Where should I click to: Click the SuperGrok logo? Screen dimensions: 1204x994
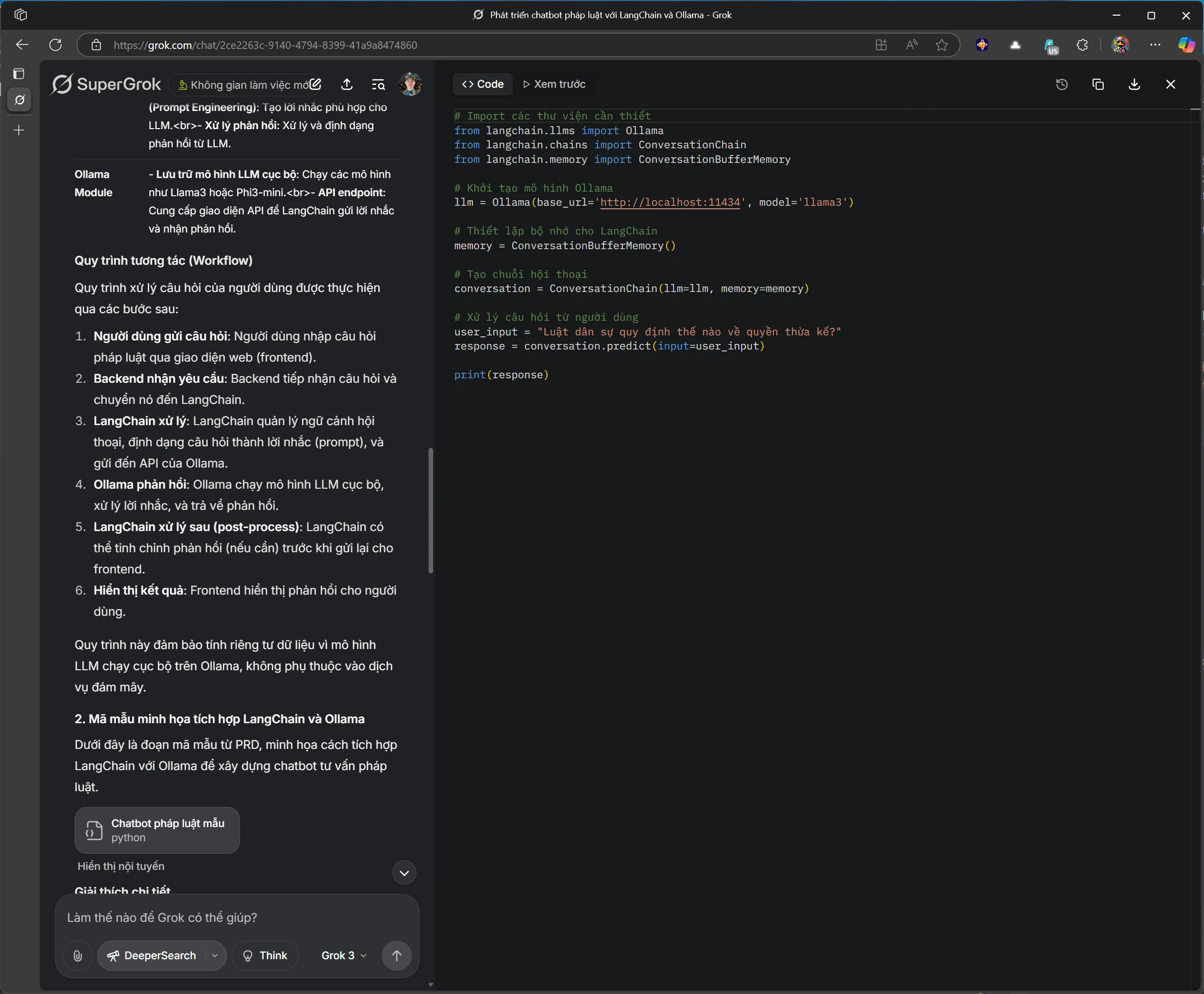coord(105,85)
